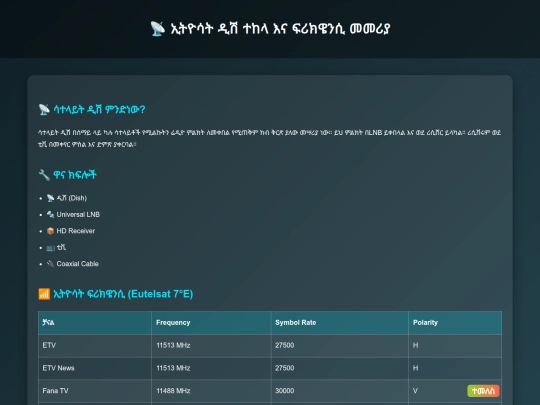Click the 27500 symbol rate in ETV News row
Image resolution: width=540 pixels, height=405 pixels.
[x=340, y=368]
